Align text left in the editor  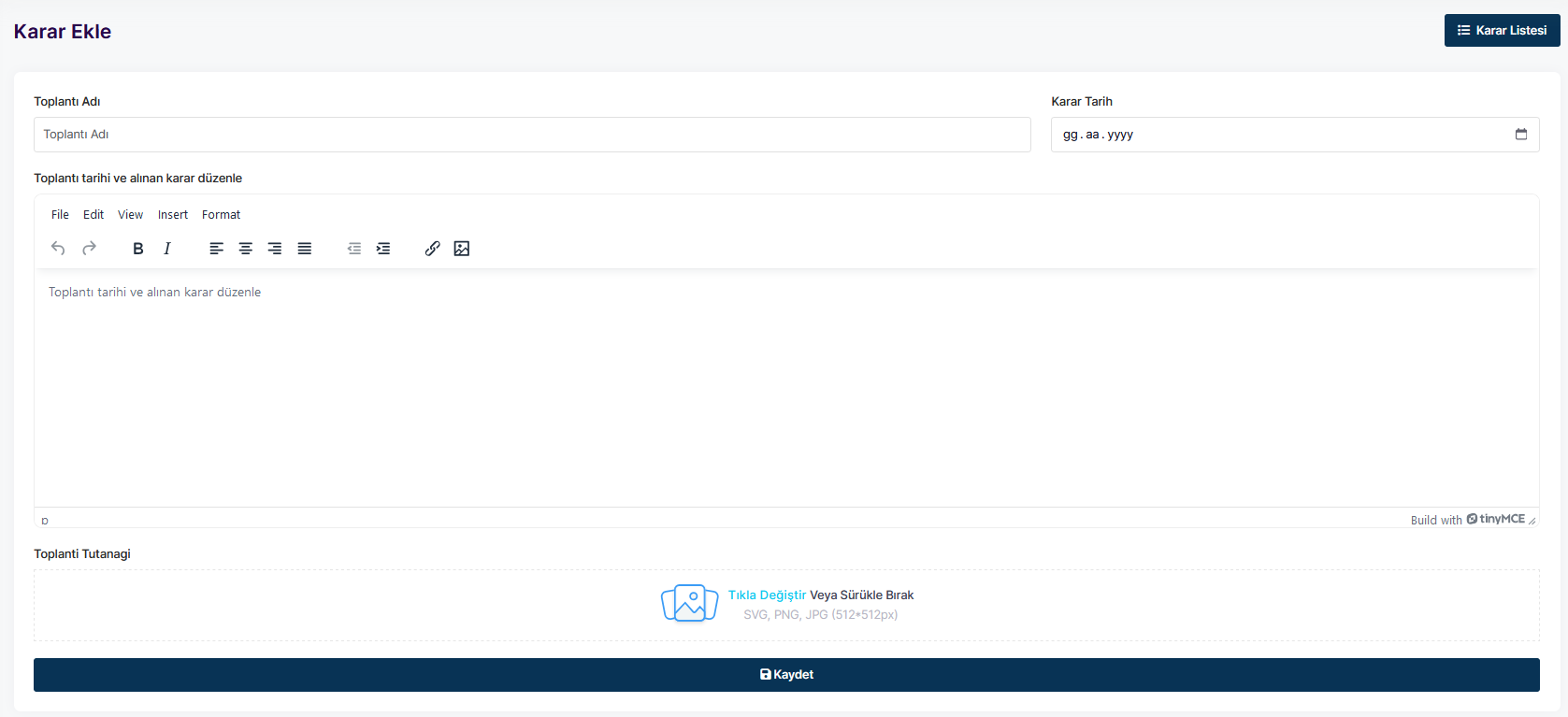coord(216,249)
